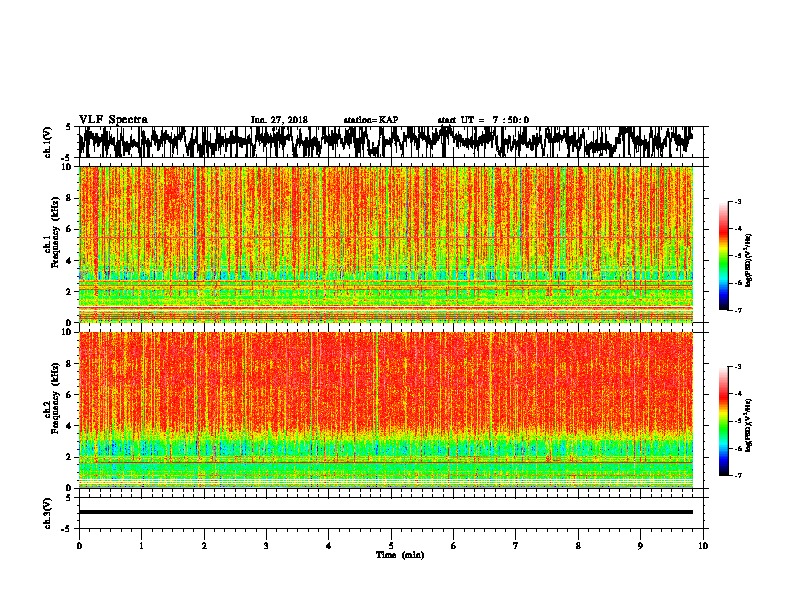
Task: Click the black bar in ch.3 panel
Action: [386, 512]
